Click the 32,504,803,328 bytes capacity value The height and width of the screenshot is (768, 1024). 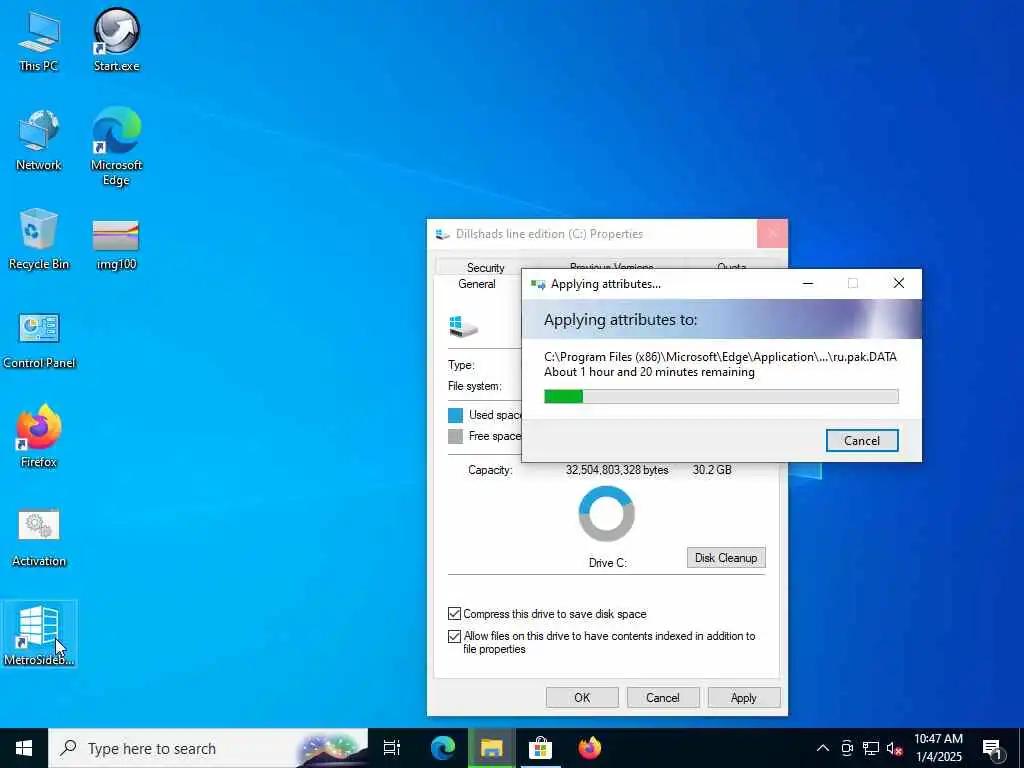point(617,470)
